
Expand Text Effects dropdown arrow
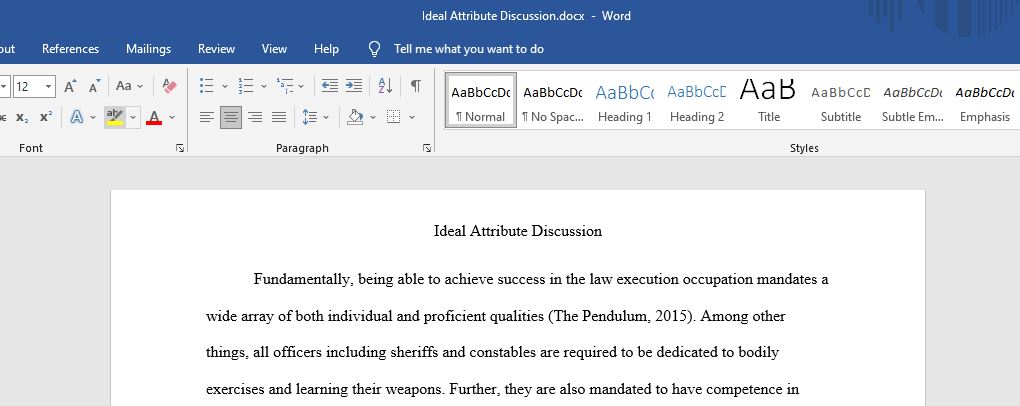pos(93,117)
